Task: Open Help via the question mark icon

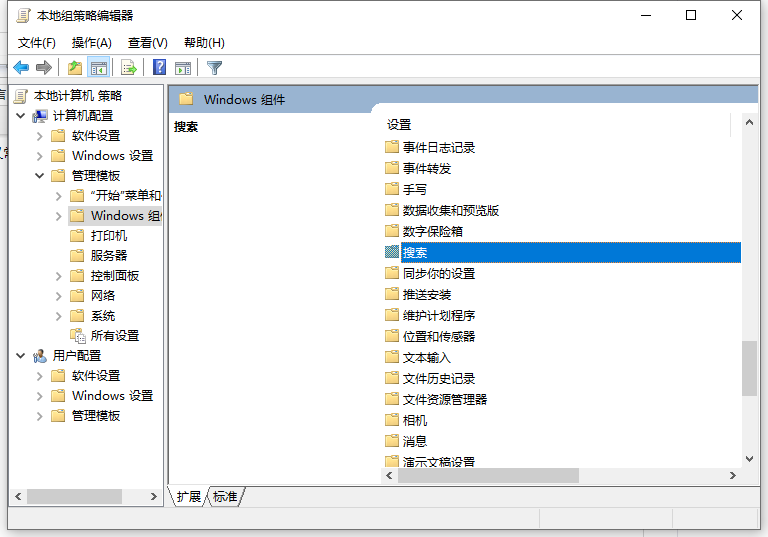Action: coord(159,68)
